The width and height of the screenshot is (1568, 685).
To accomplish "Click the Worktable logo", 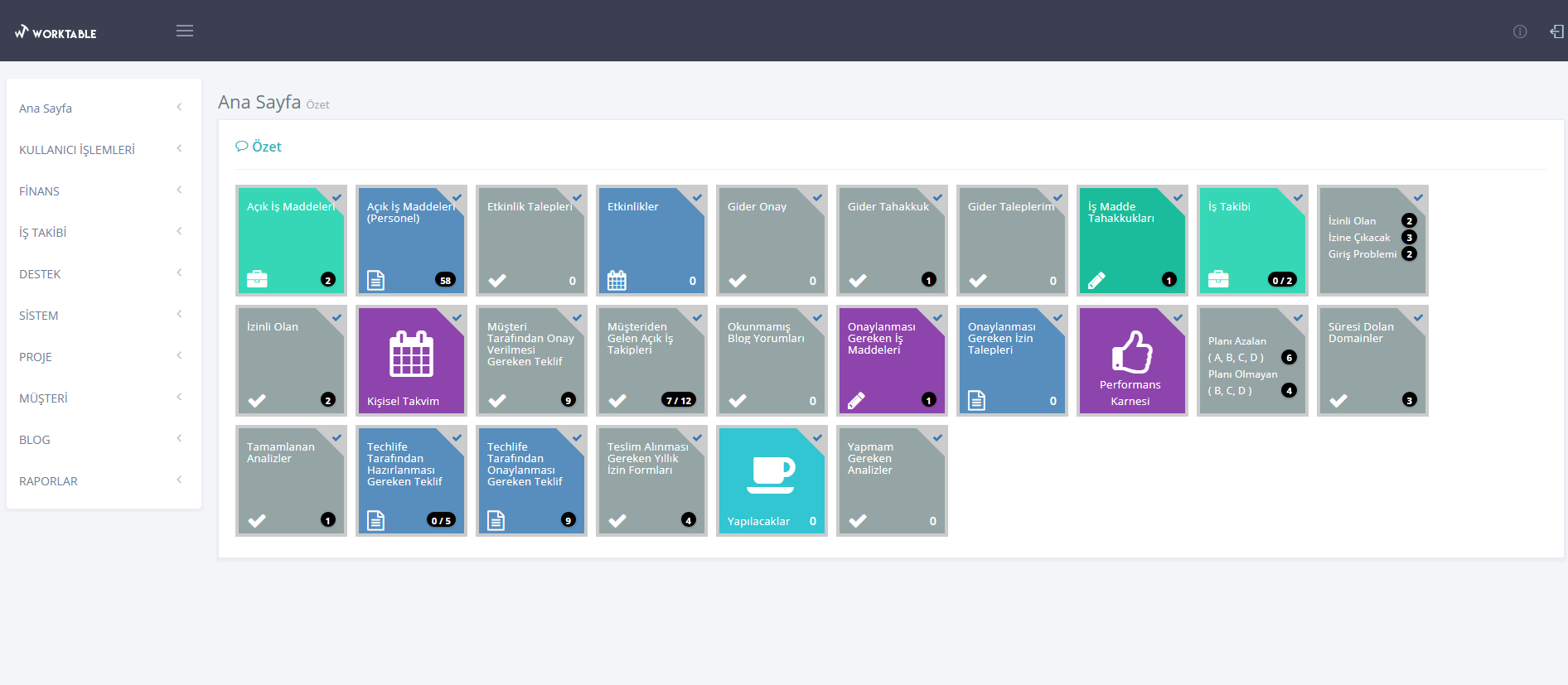I will tap(56, 33).
